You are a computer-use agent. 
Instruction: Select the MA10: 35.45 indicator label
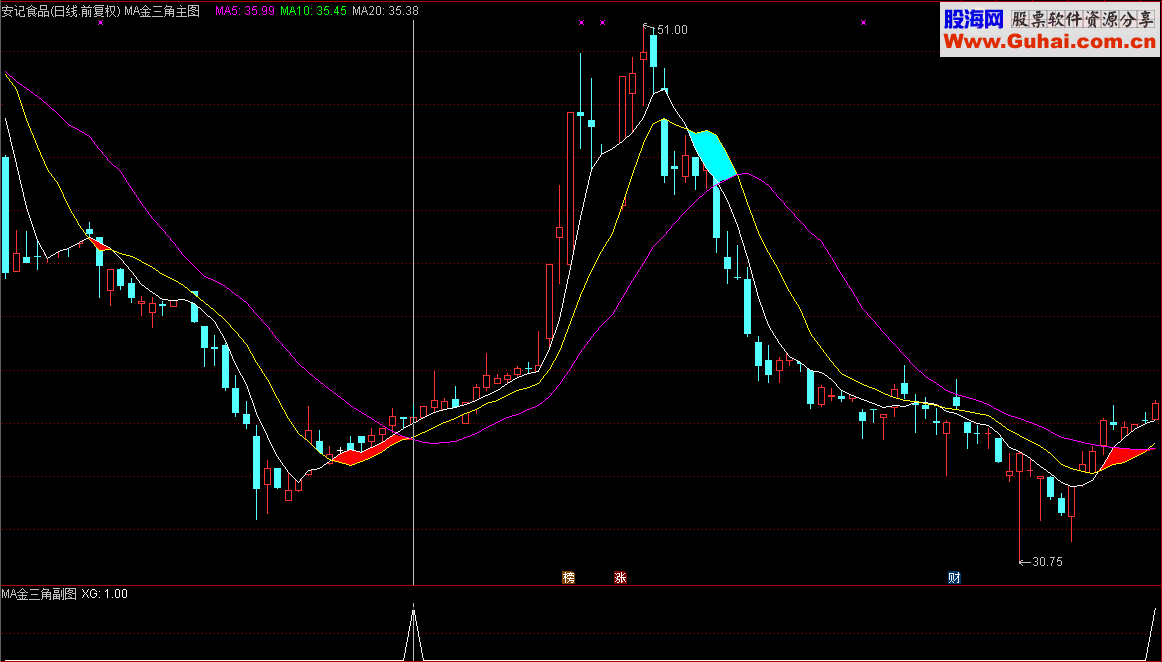[x=313, y=11]
